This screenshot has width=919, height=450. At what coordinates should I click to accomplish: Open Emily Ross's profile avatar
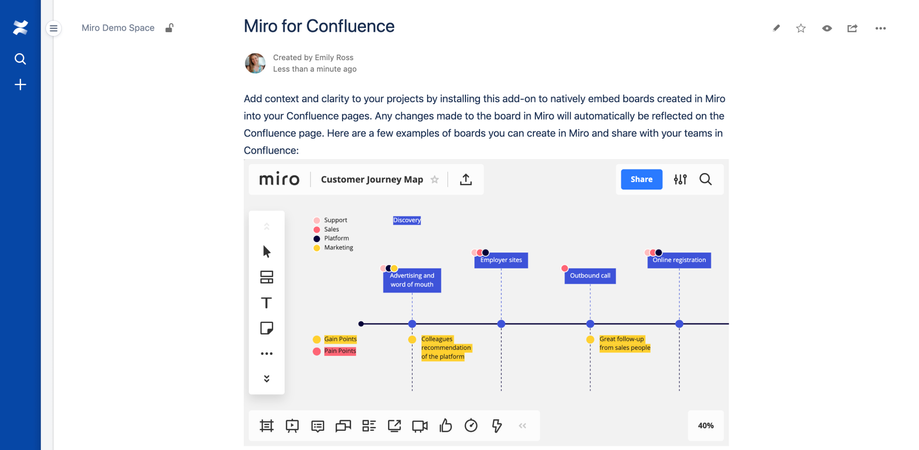click(x=255, y=63)
